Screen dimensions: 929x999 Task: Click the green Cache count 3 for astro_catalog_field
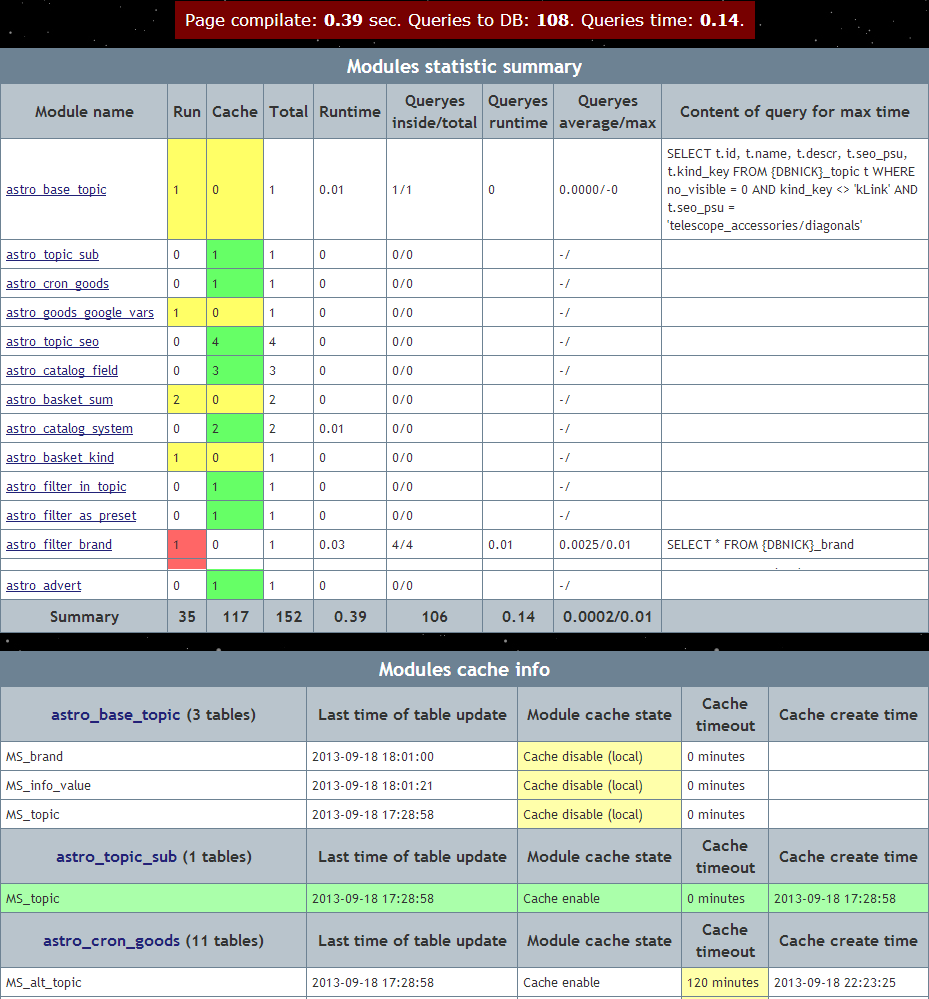[x=234, y=371]
